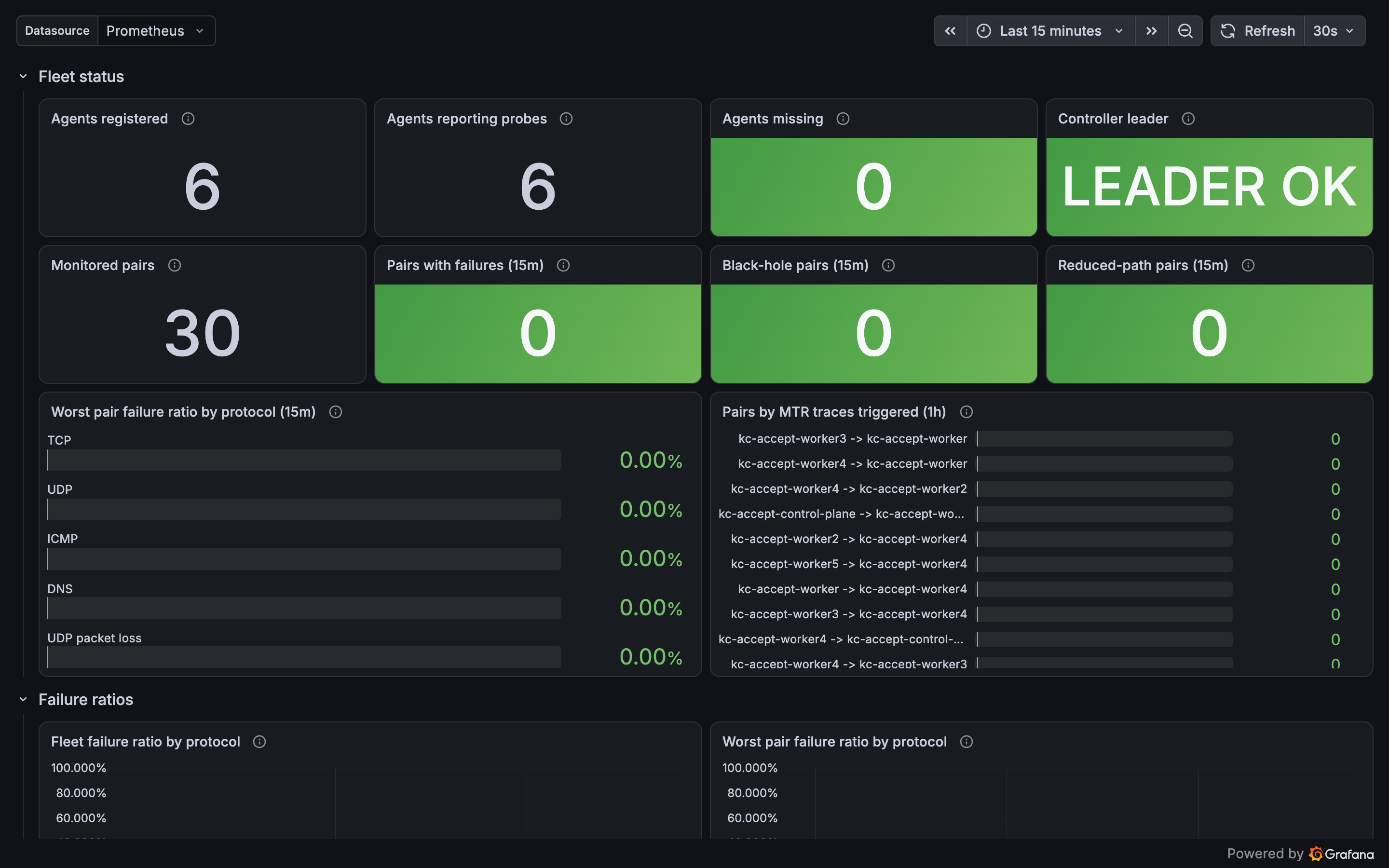
Task: Zoom out the time range
Action: [1185, 31]
